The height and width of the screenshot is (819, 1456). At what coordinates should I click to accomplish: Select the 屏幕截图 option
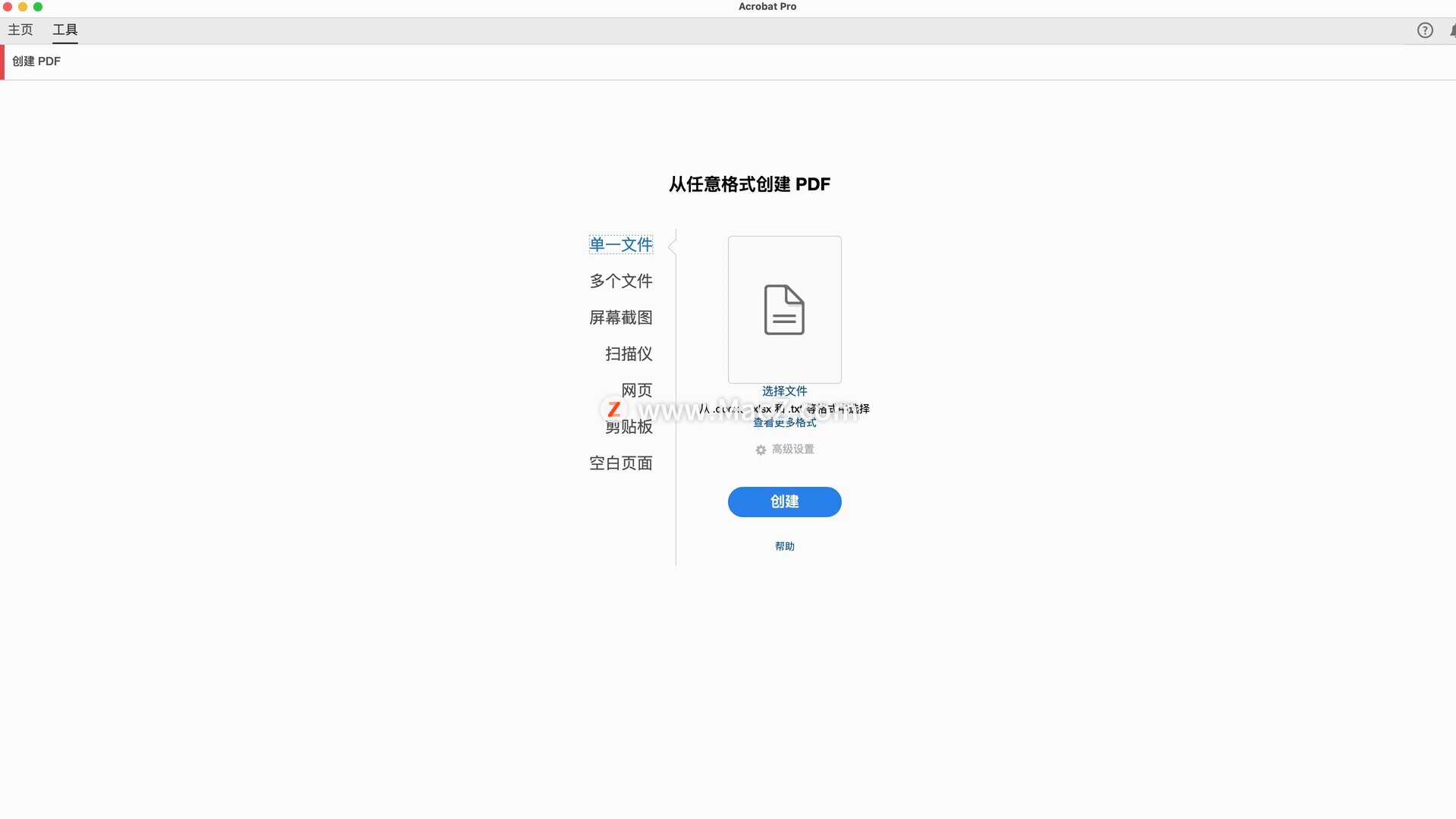(621, 317)
